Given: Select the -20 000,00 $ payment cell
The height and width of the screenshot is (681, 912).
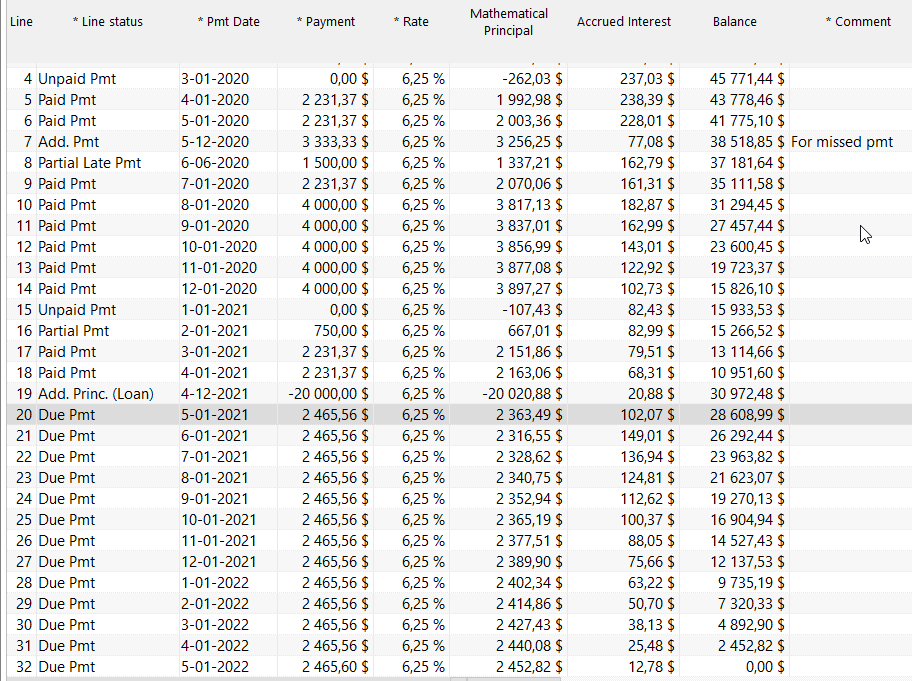Looking at the screenshot, I should coord(325,394).
